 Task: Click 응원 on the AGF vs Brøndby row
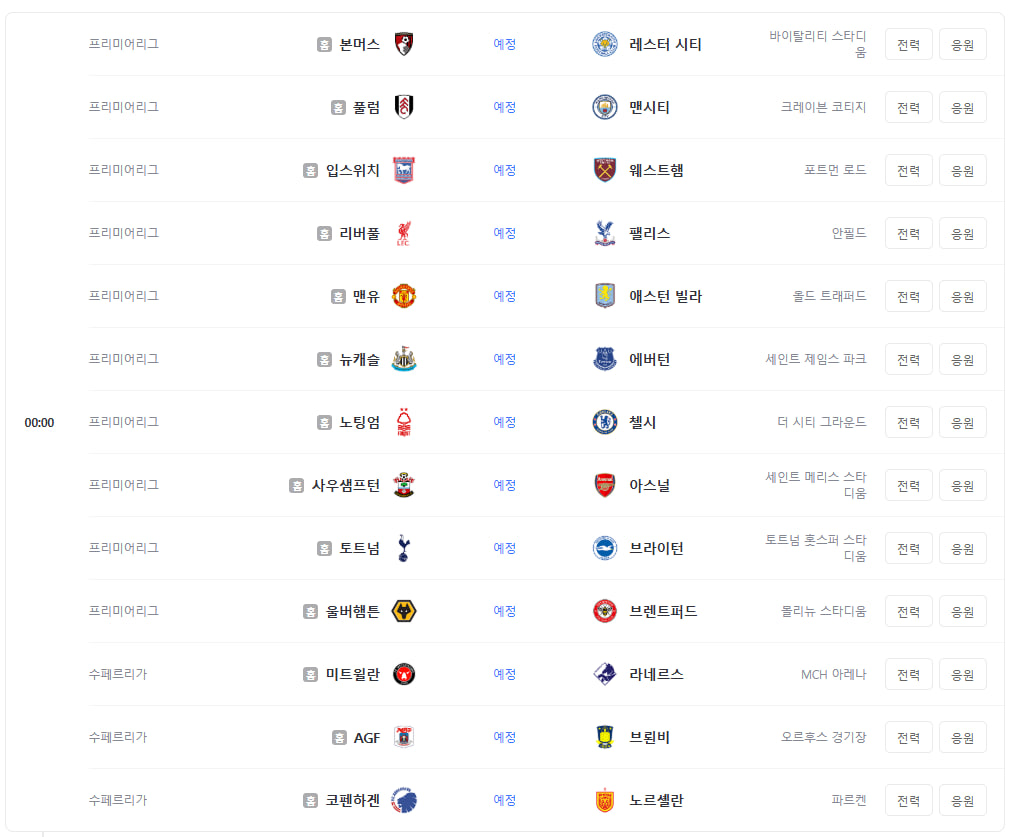962,738
